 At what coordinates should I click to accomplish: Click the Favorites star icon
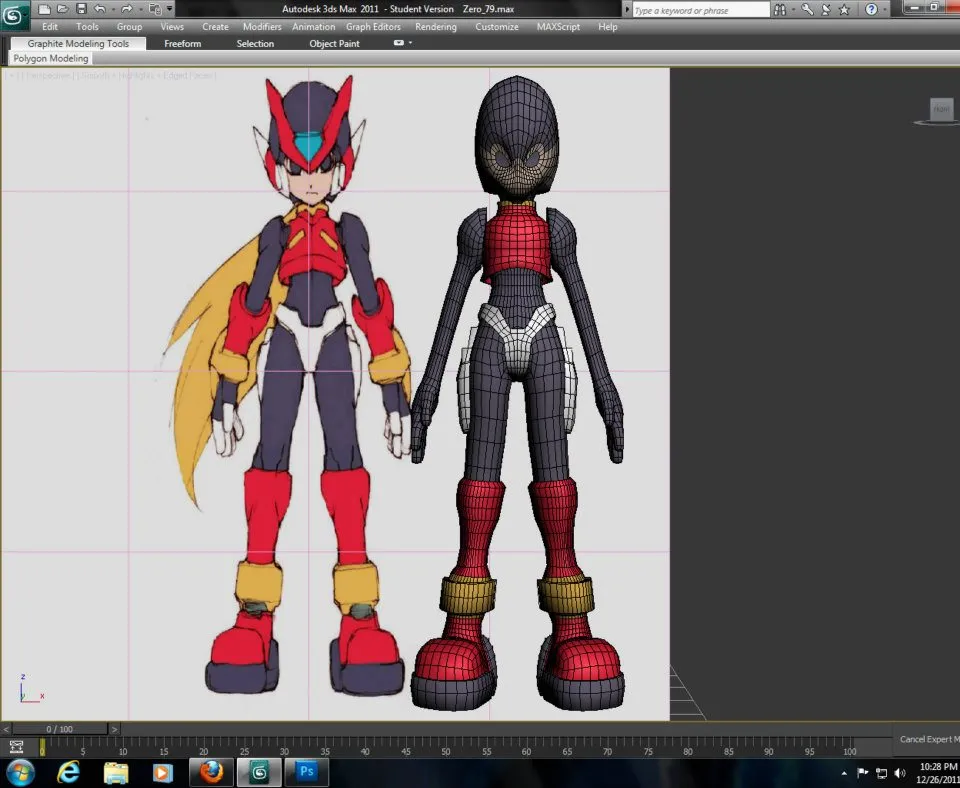pyautogui.click(x=845, y=10)
